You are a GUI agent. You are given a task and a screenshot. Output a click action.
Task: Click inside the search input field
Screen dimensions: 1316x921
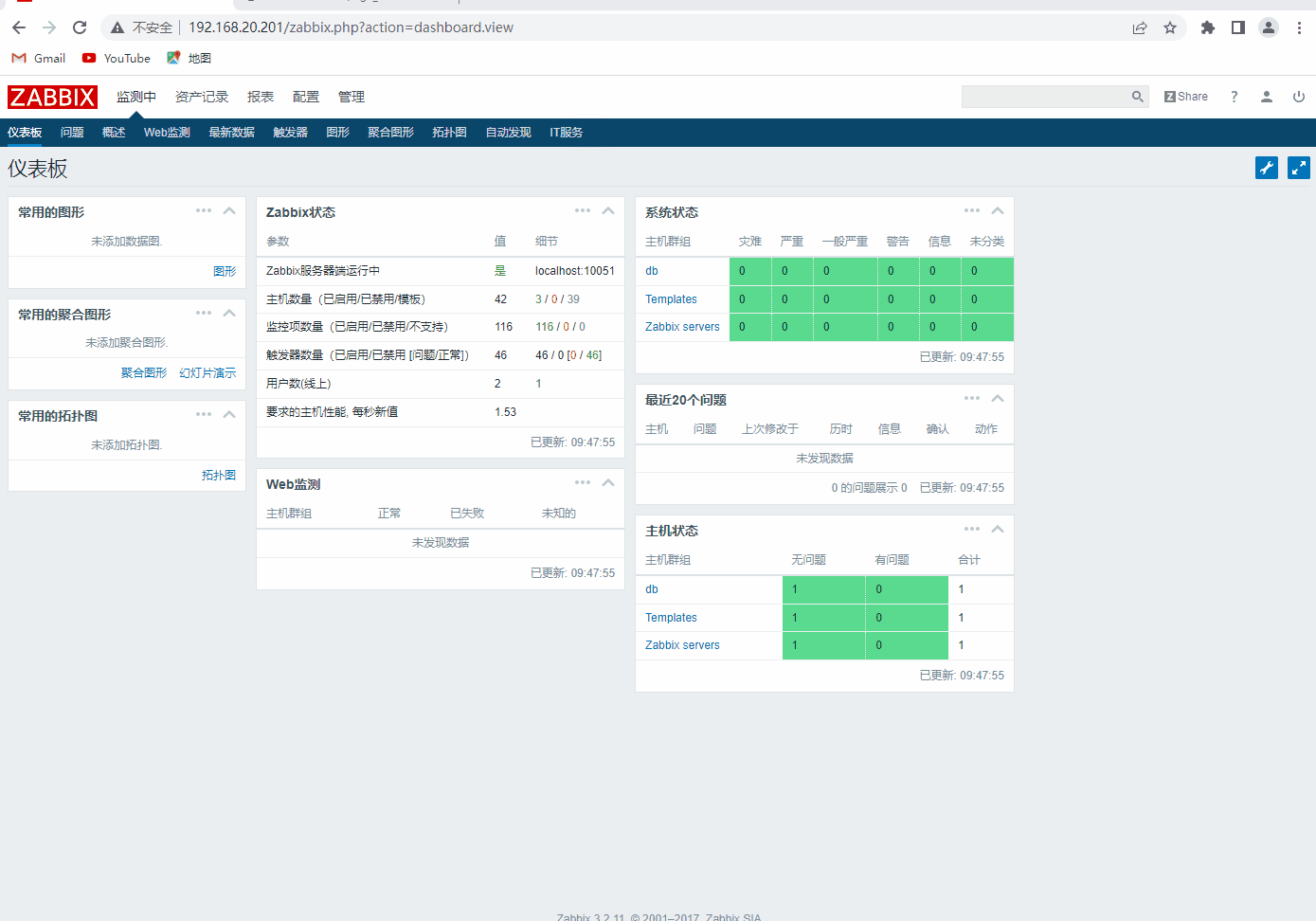click(1042, 96)
